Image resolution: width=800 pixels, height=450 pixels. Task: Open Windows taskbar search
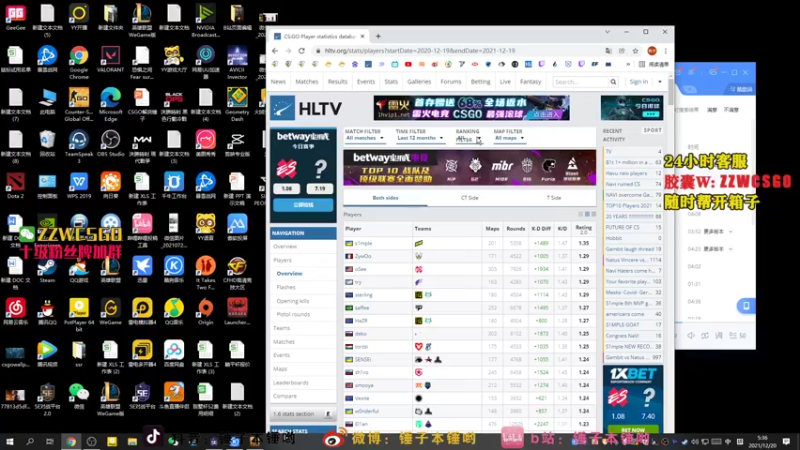[x=30, y=441]
